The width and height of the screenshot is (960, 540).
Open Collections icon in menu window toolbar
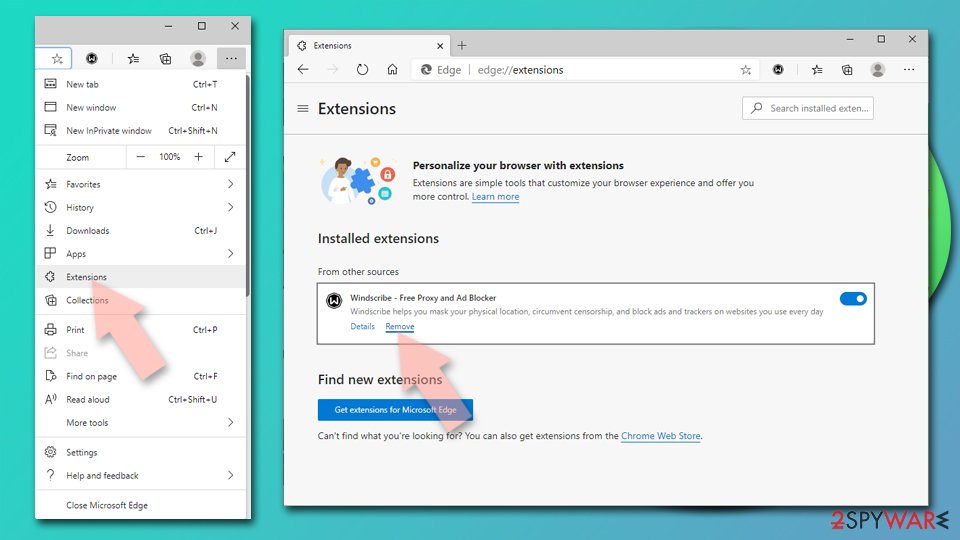coord(165,59)
